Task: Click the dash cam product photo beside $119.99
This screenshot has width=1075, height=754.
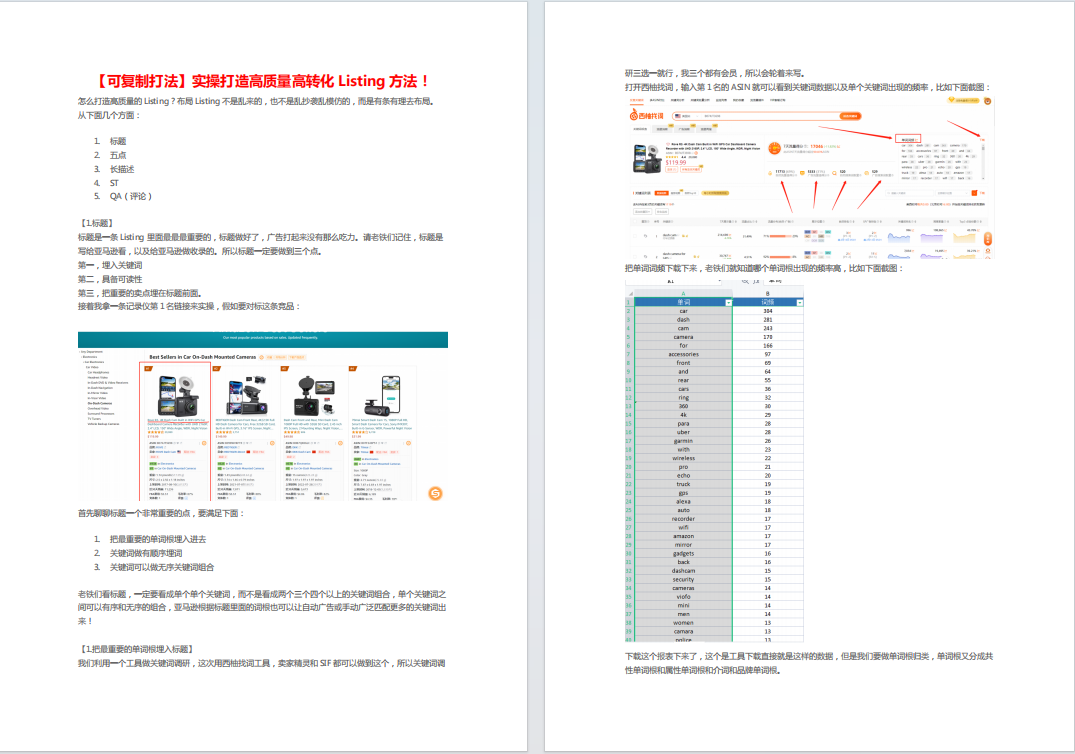Action: [x=647, y=158]
